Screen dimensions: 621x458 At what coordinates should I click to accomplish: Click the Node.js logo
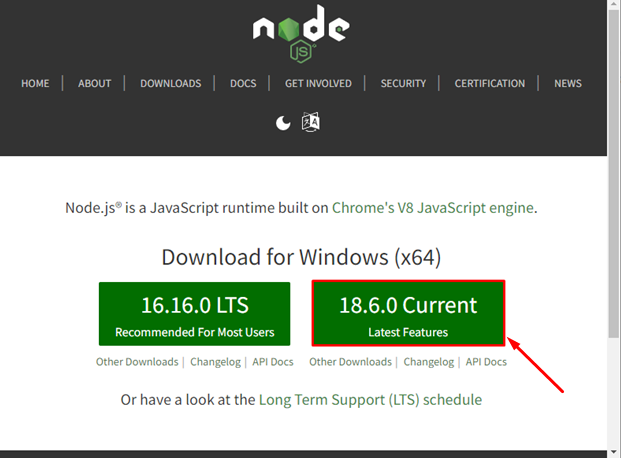pyautogui.click(x=301, y=34)
